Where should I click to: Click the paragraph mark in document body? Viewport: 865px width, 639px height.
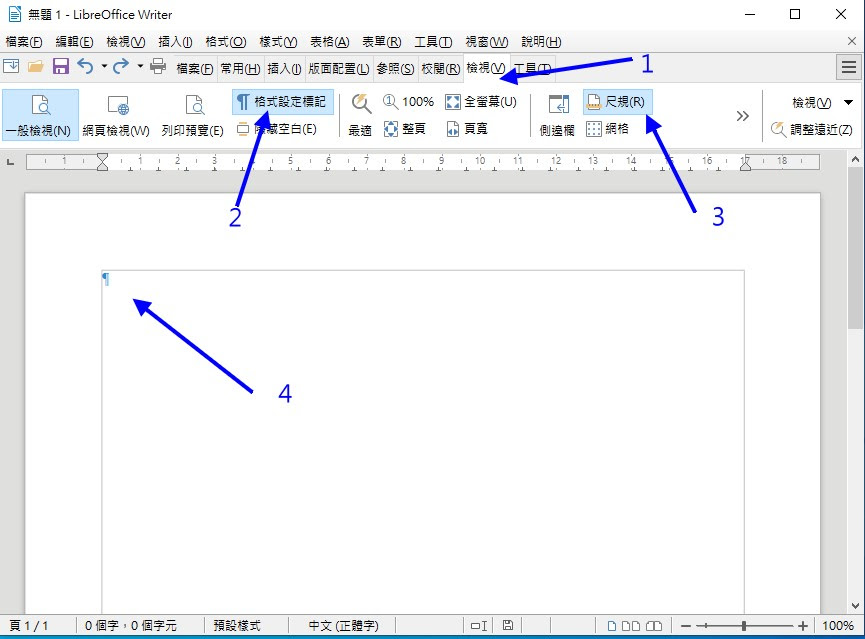point(106,279)
